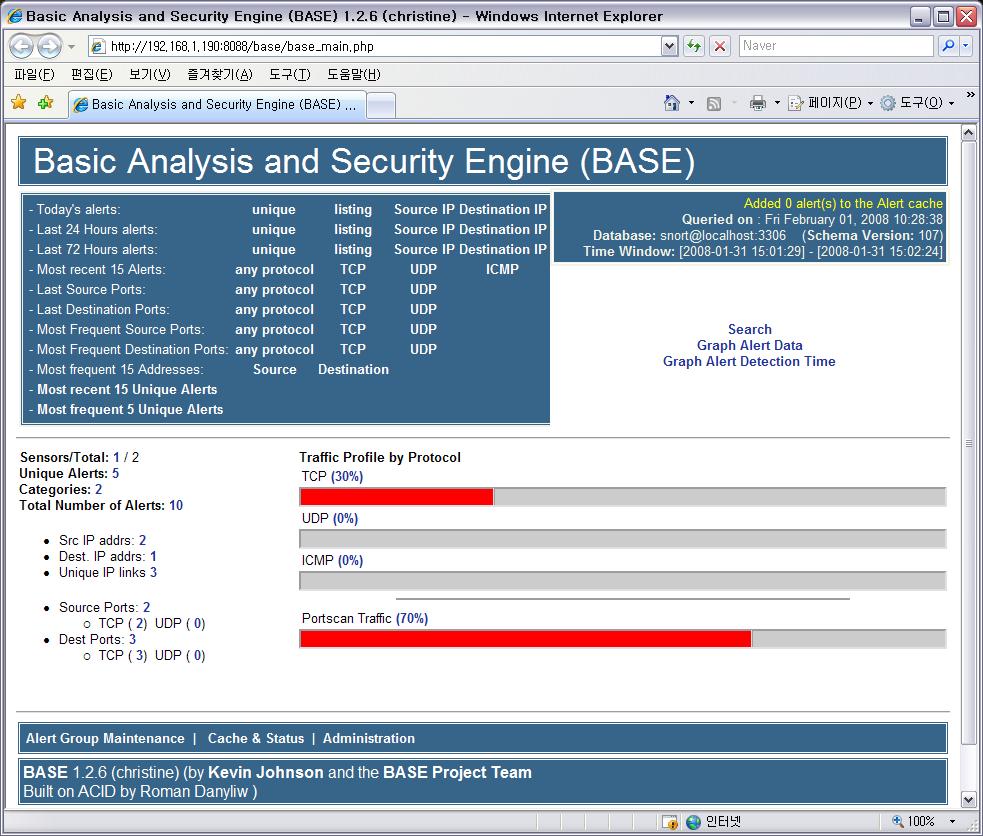Open recent pages dropdown arrow

[x=71, y=47]
